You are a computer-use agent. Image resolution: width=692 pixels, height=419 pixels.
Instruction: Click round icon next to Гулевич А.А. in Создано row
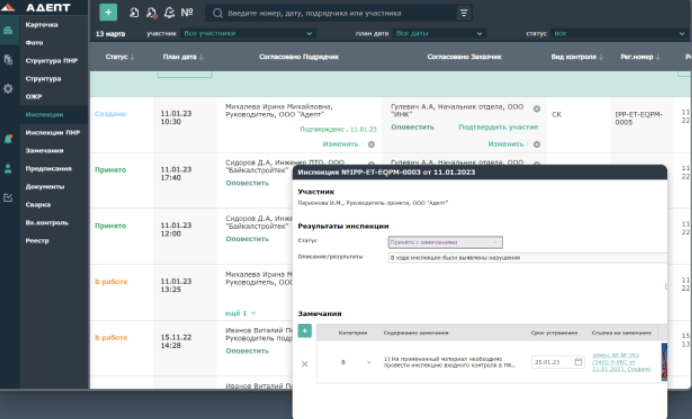pyautogui.click(x=537, y=109)
